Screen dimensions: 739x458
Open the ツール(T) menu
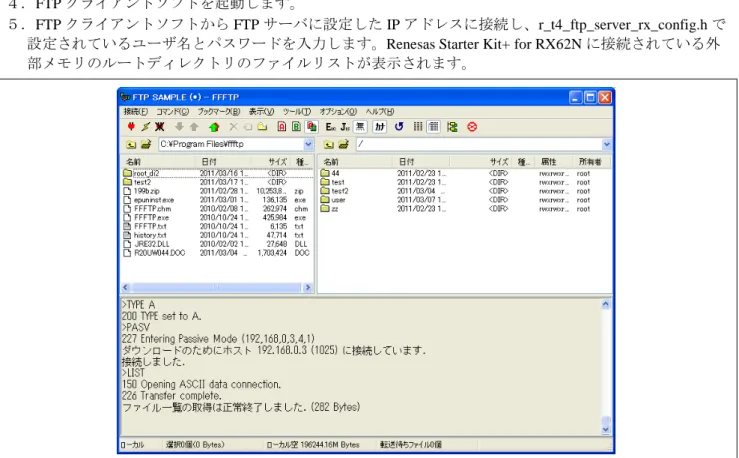[x=297, y=112]
